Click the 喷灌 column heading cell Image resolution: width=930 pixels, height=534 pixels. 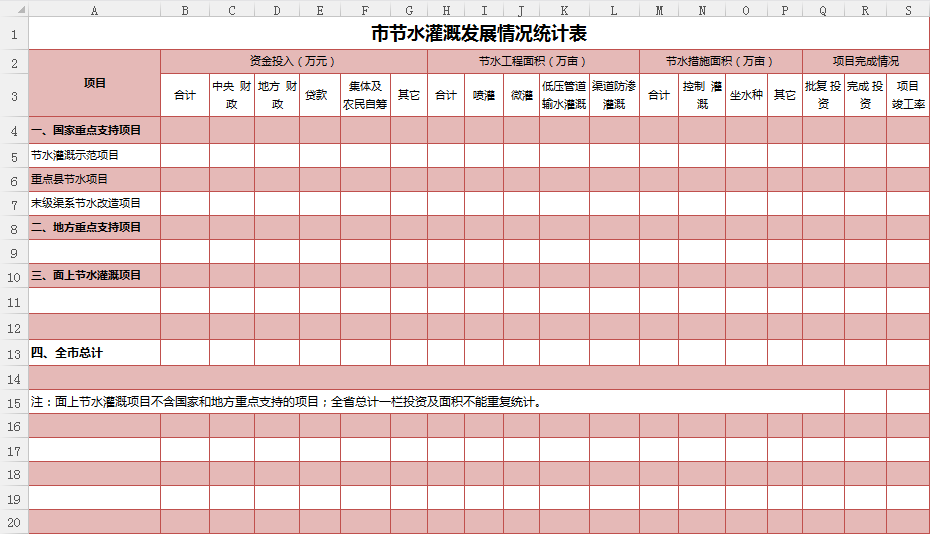[484, 95]
